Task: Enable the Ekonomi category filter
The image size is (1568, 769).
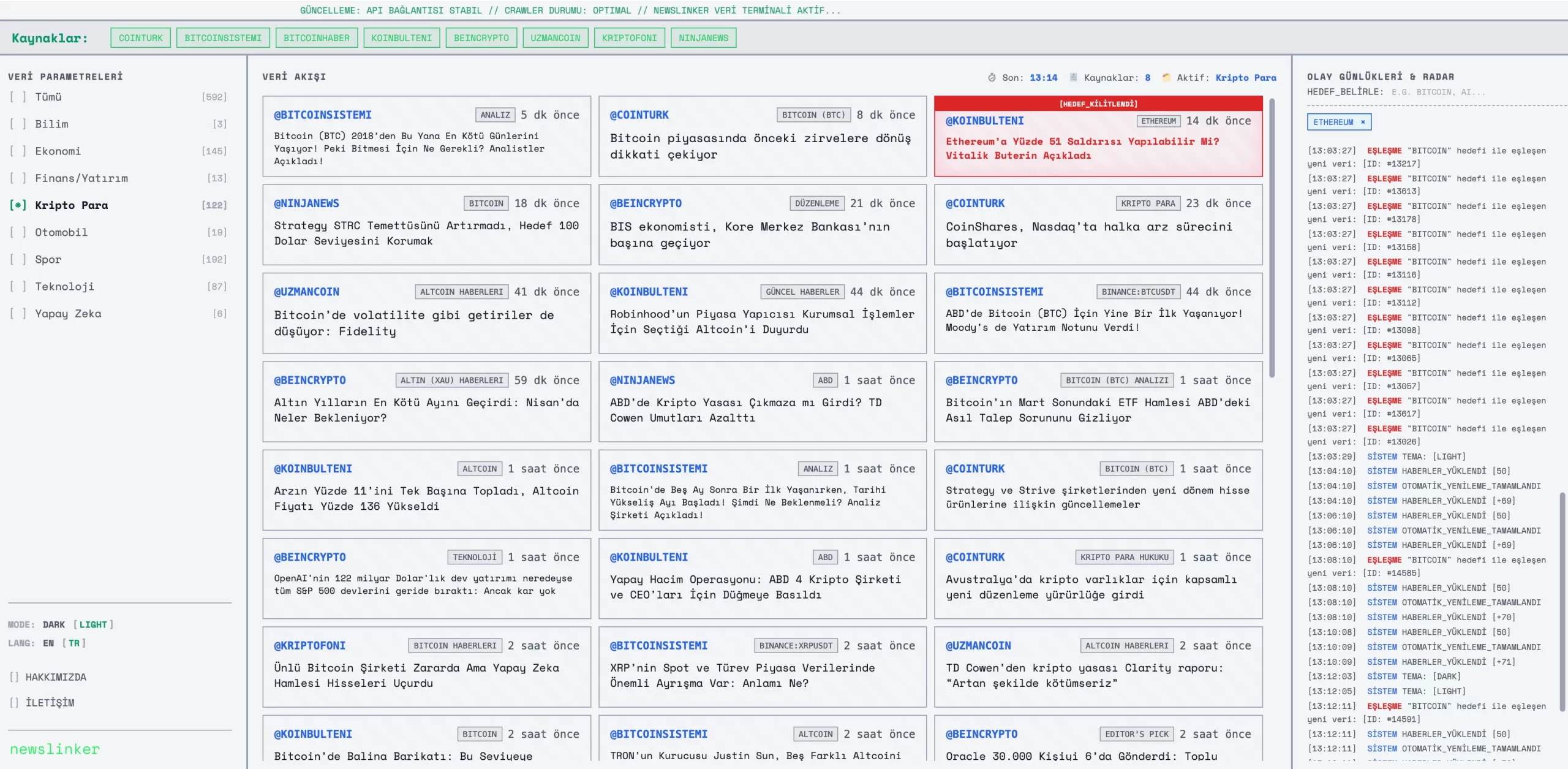Action: (18, 151)
